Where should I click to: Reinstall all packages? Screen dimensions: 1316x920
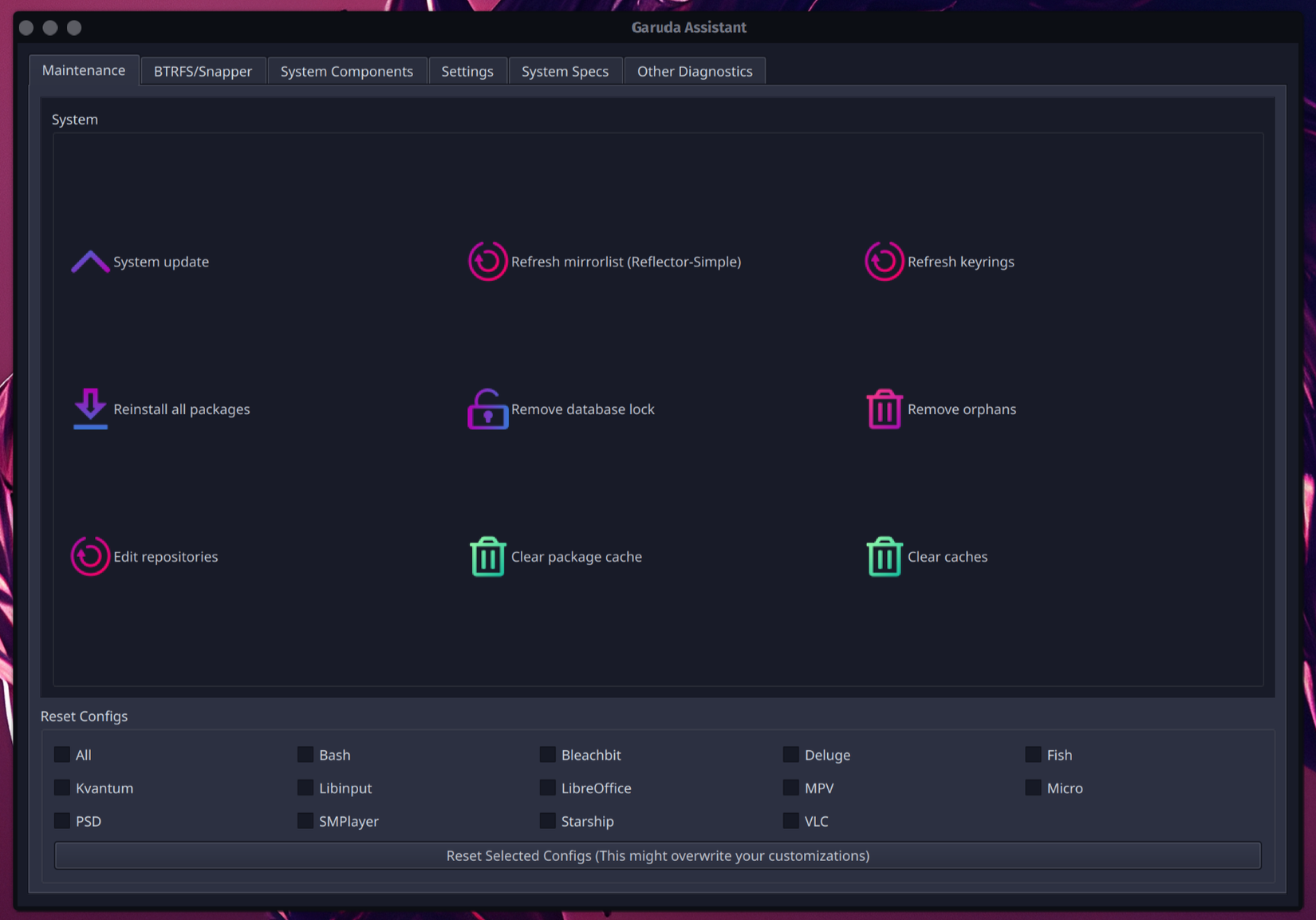[162, 409]
